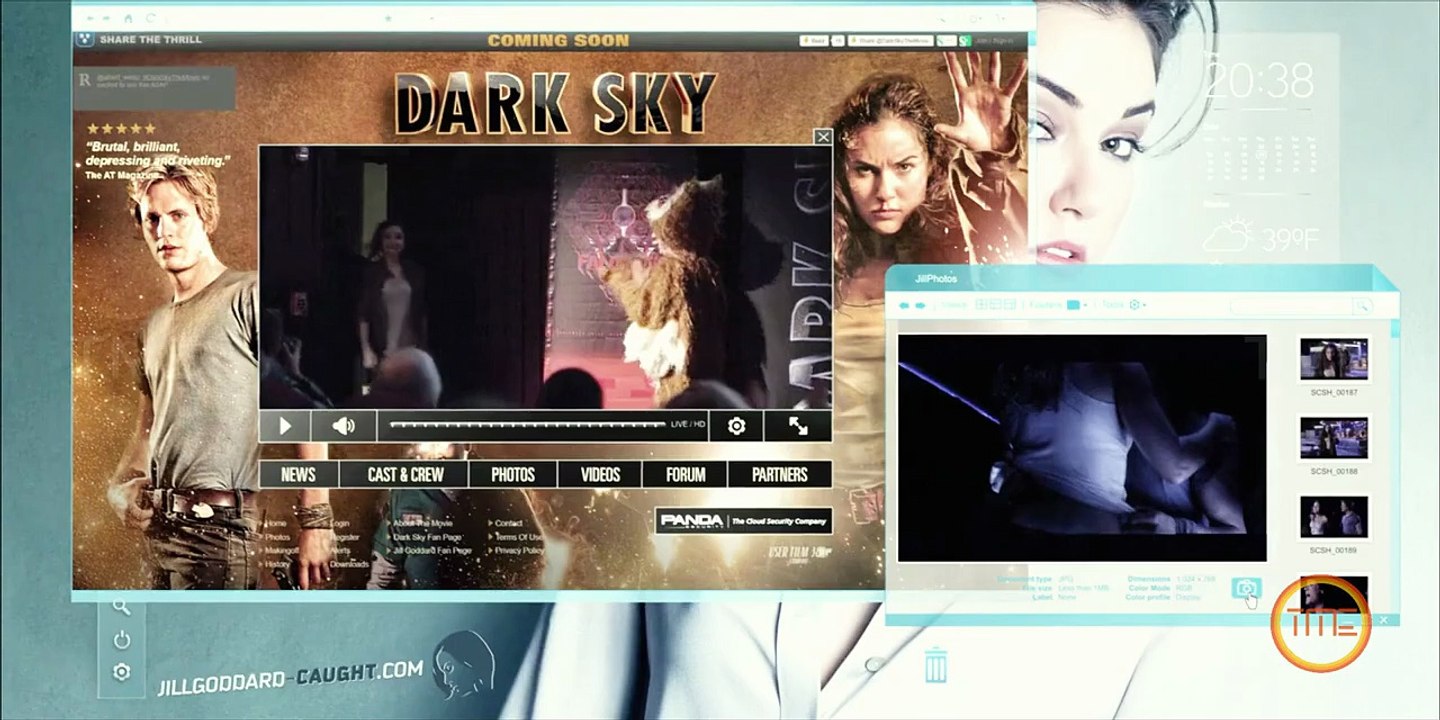Visit the Jill Goddard Fan Page link
Screen dimensions: 1440x720
click(432, 551)
